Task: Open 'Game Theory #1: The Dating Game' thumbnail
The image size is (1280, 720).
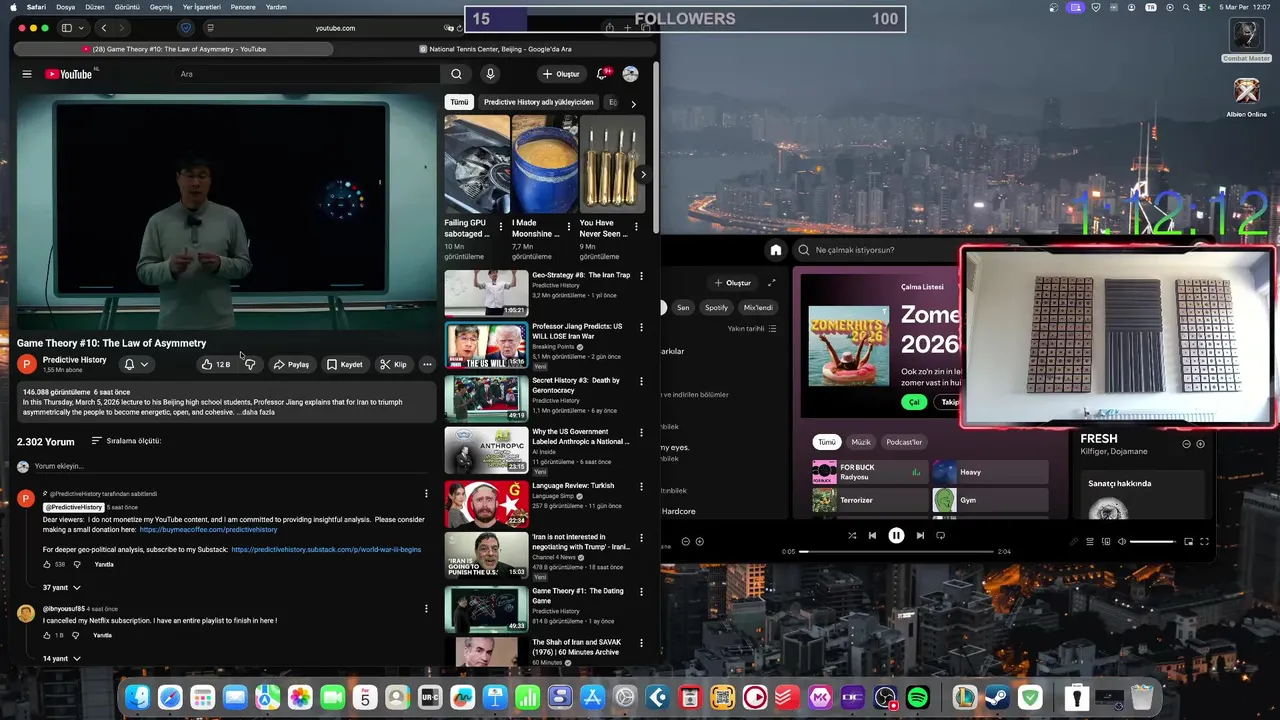Action: (486, 608)
